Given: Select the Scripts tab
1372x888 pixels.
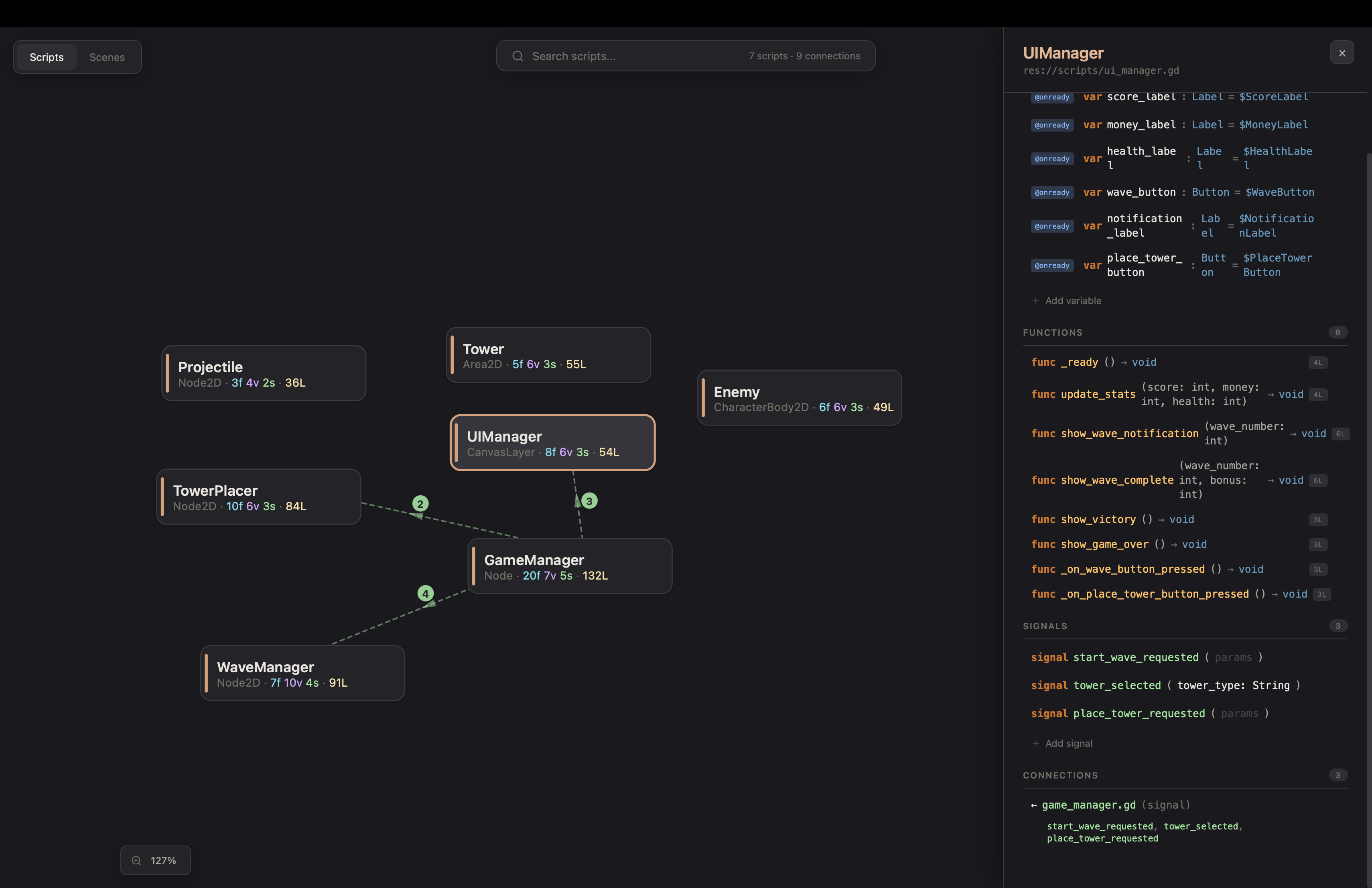Looking at the screenshot, I should point(46,57).
